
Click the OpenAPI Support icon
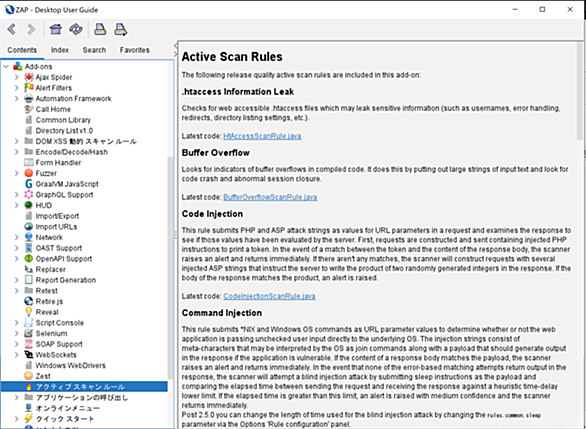[29, 259]
